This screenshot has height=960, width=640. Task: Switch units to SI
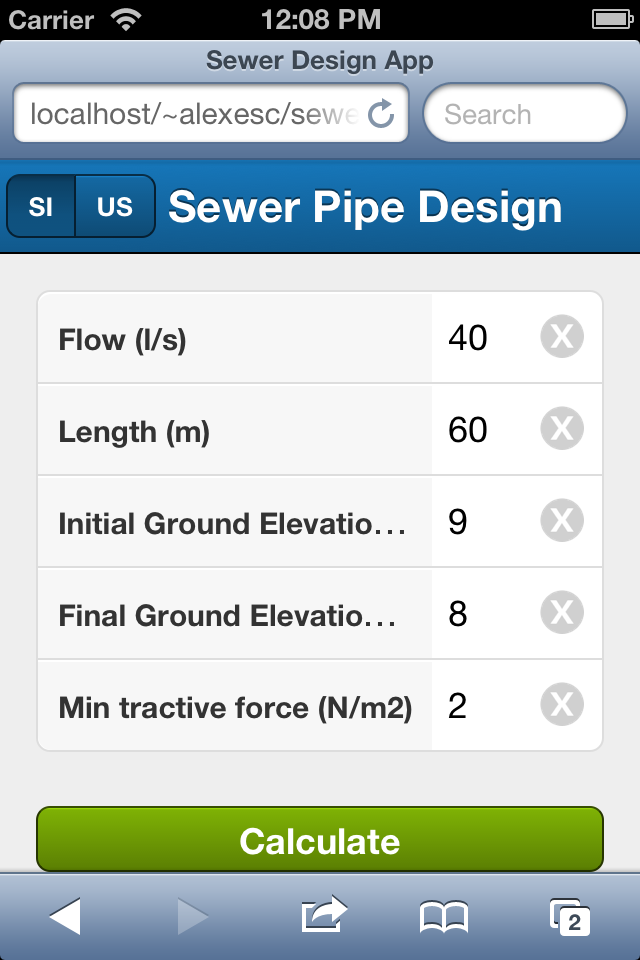point(41,207)
